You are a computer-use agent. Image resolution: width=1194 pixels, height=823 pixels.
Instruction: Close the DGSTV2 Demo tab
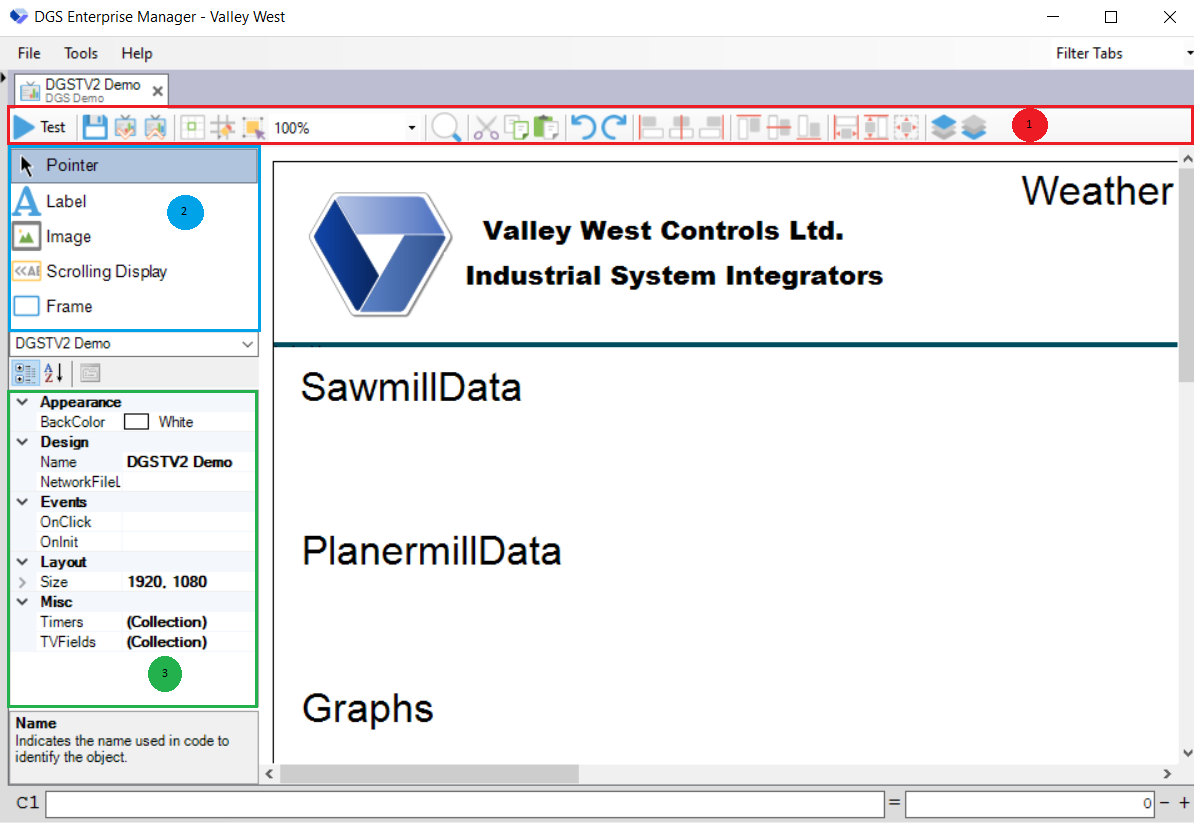point(158,91)
